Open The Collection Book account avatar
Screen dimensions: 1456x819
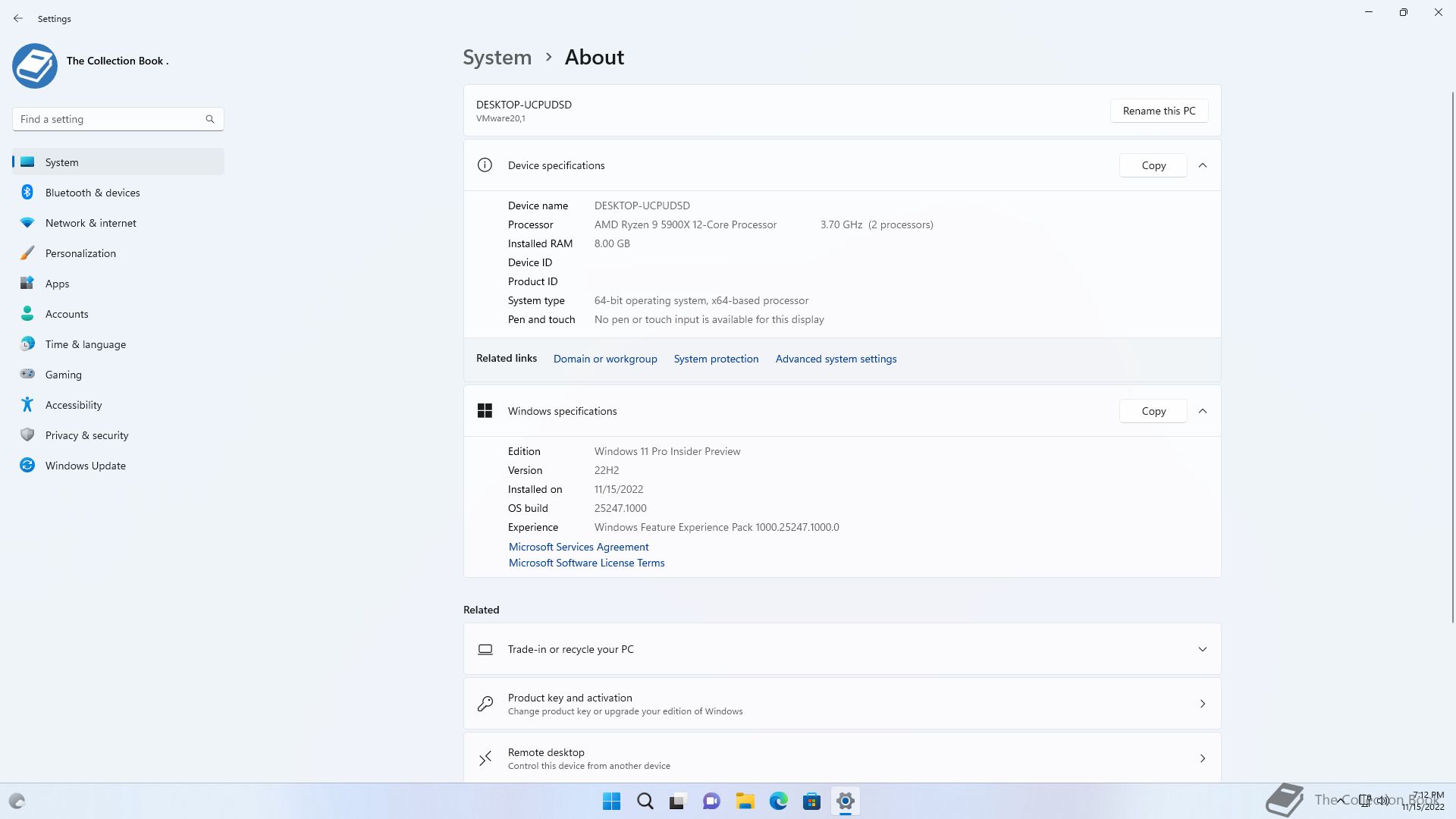point(35,66)
